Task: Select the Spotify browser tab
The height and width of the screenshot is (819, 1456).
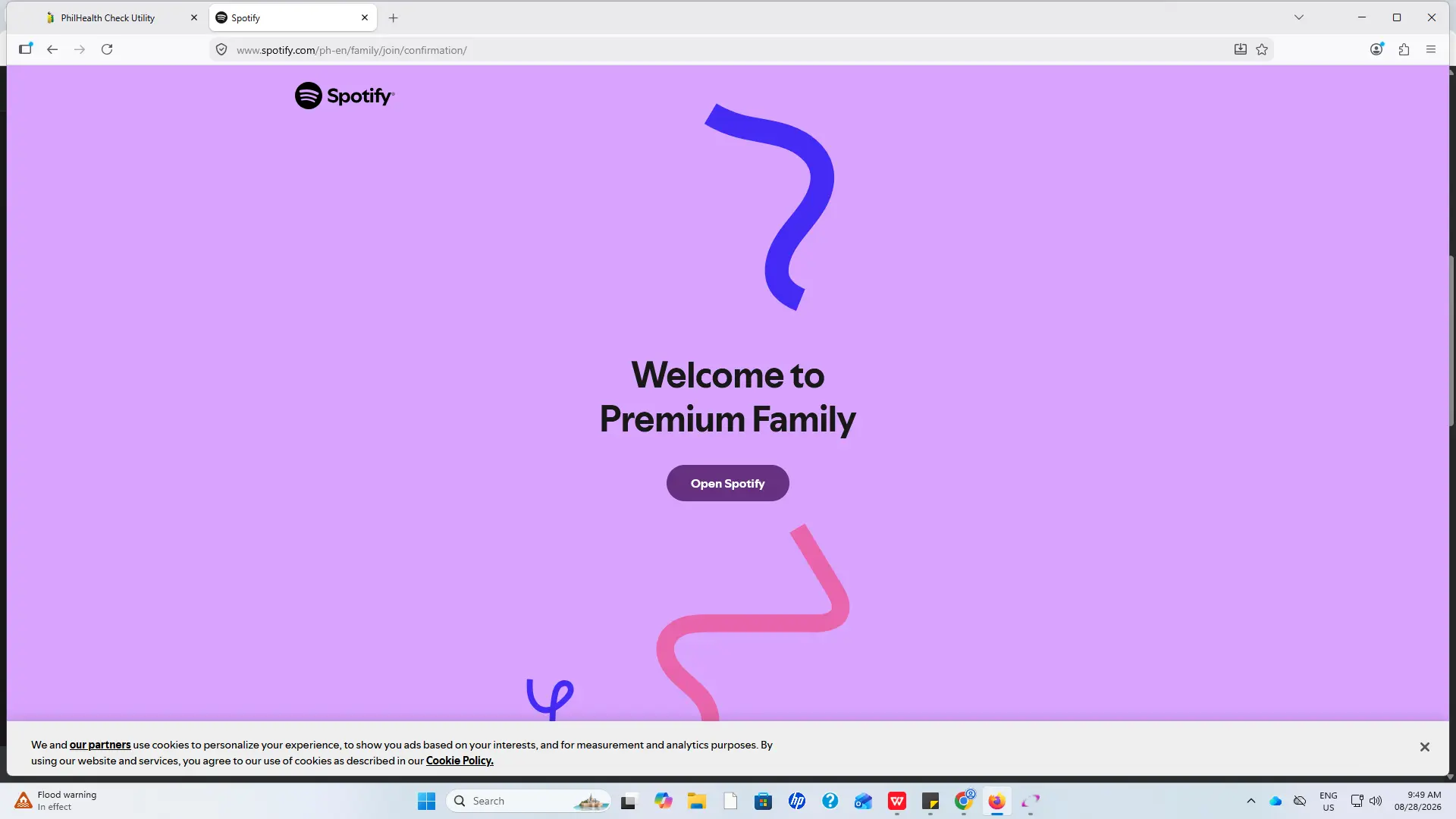Action: [292, 17]
